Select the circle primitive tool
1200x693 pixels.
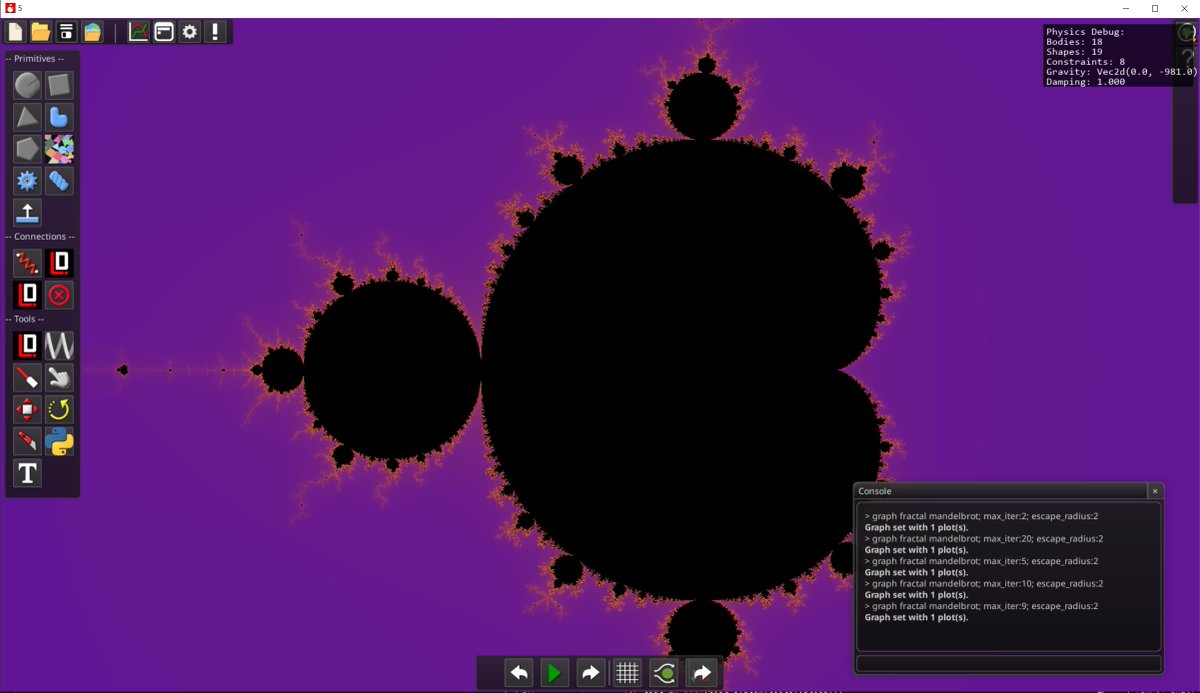point(27,85)
